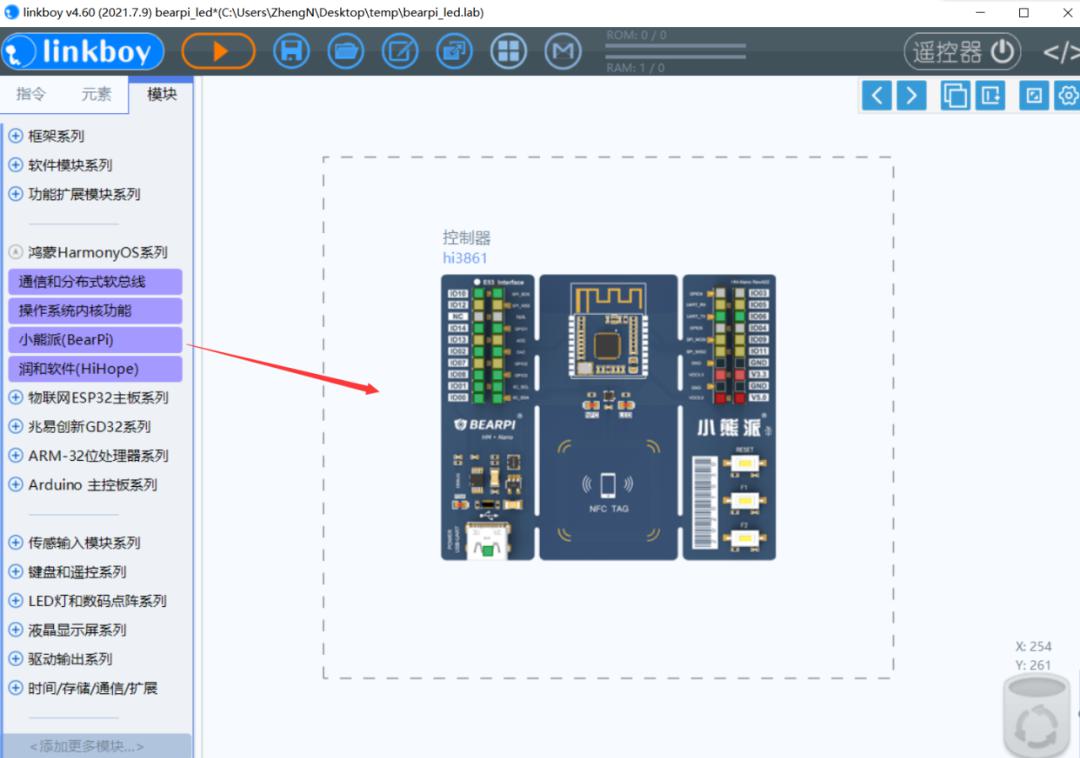
Task: Go forward with the right arrow button
Action: pos(911,96)
